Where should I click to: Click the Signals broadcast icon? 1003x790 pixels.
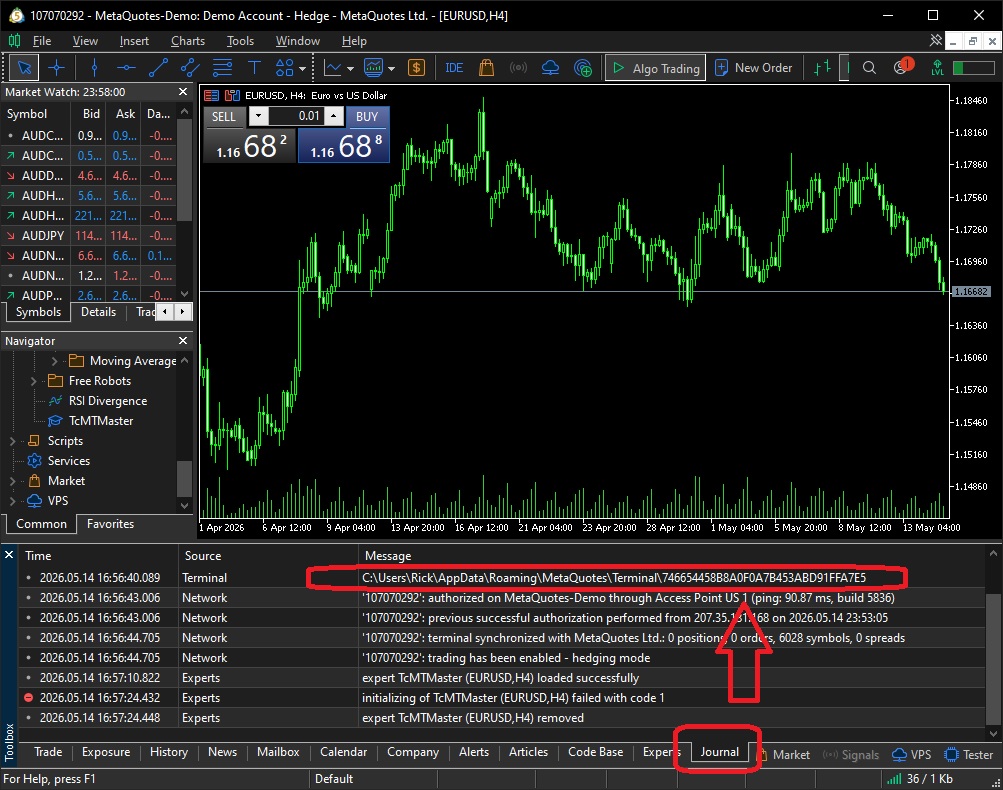click(x=518, y=68)
